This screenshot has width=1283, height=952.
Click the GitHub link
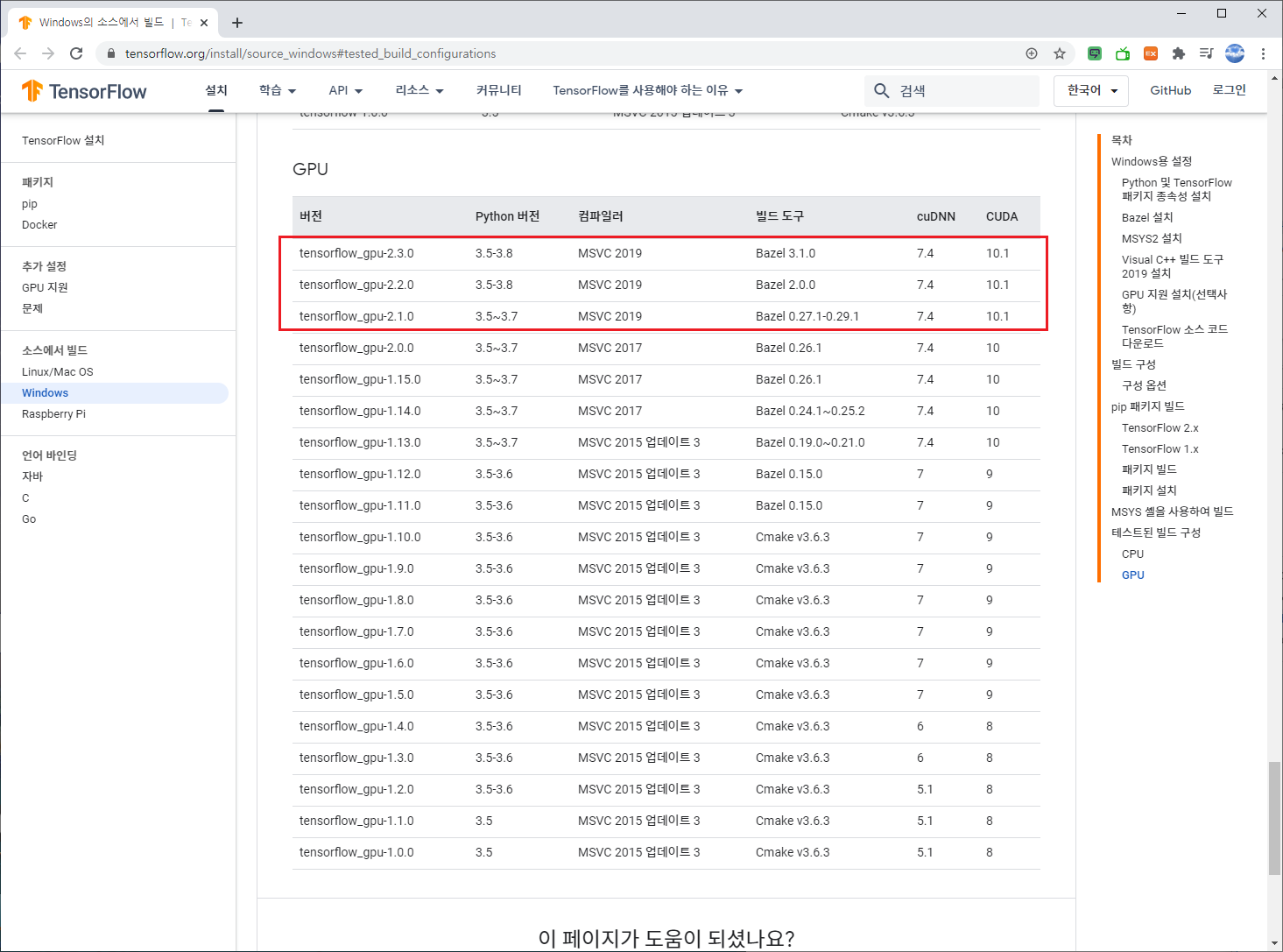tap(1170, 90)
